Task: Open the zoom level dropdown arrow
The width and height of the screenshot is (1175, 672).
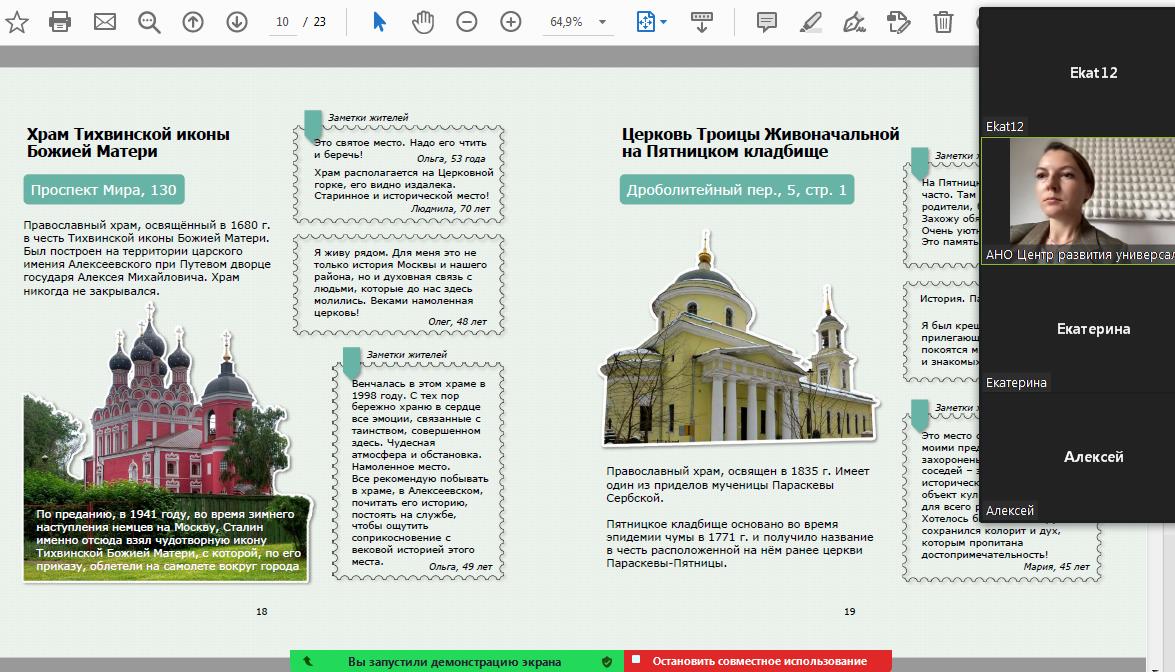Action: point(602,22)
